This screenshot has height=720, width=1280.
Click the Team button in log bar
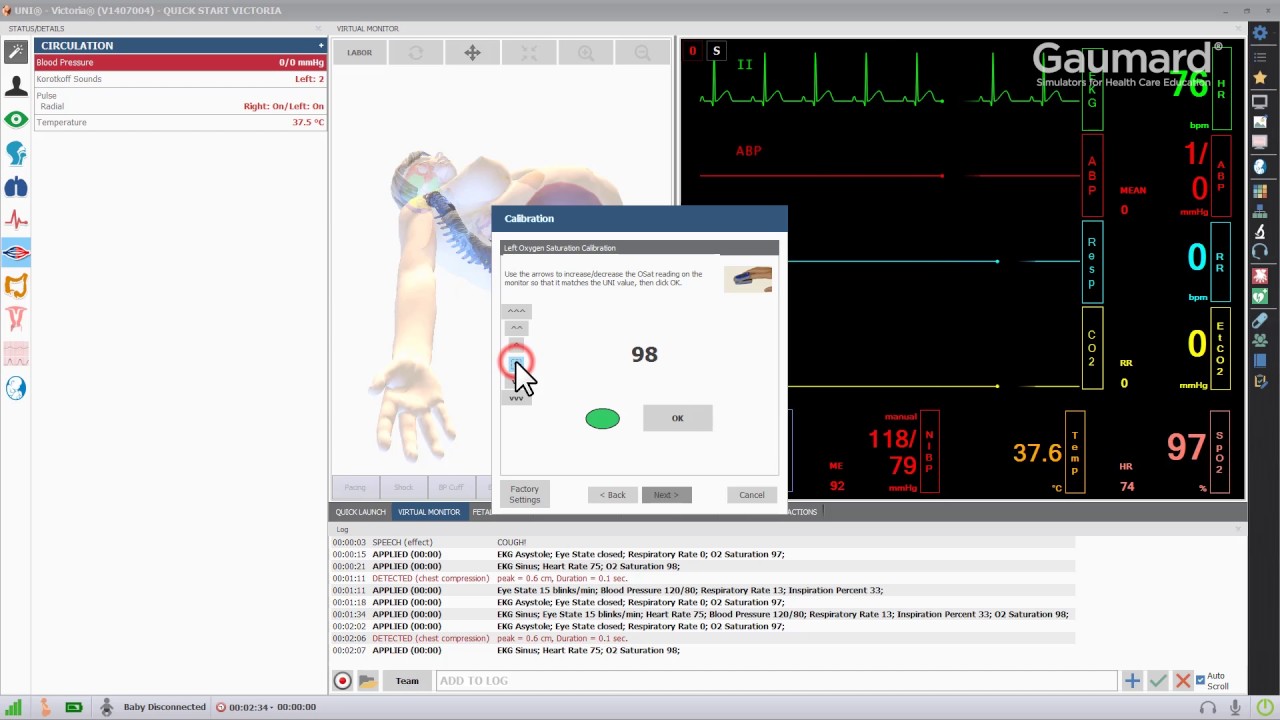pyautogui.click(x=407, y=681)
